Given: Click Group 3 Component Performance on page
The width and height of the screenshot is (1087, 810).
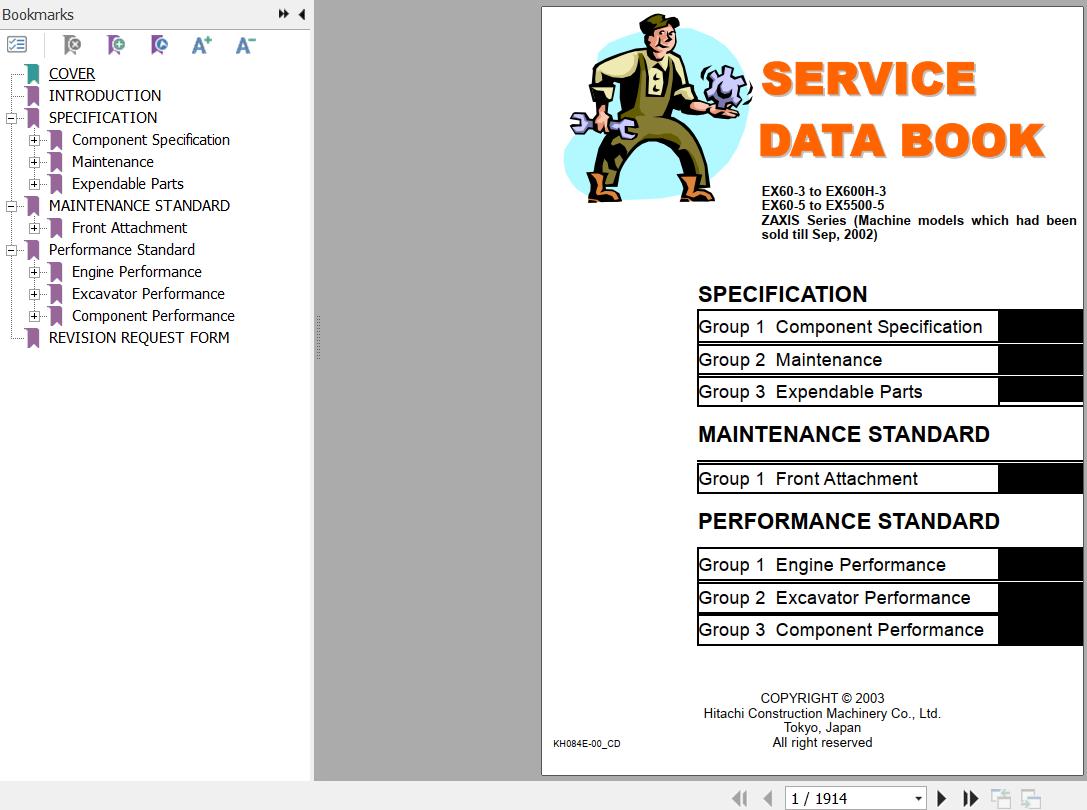Looking at the screenshot, I should [x=847, y=630].
